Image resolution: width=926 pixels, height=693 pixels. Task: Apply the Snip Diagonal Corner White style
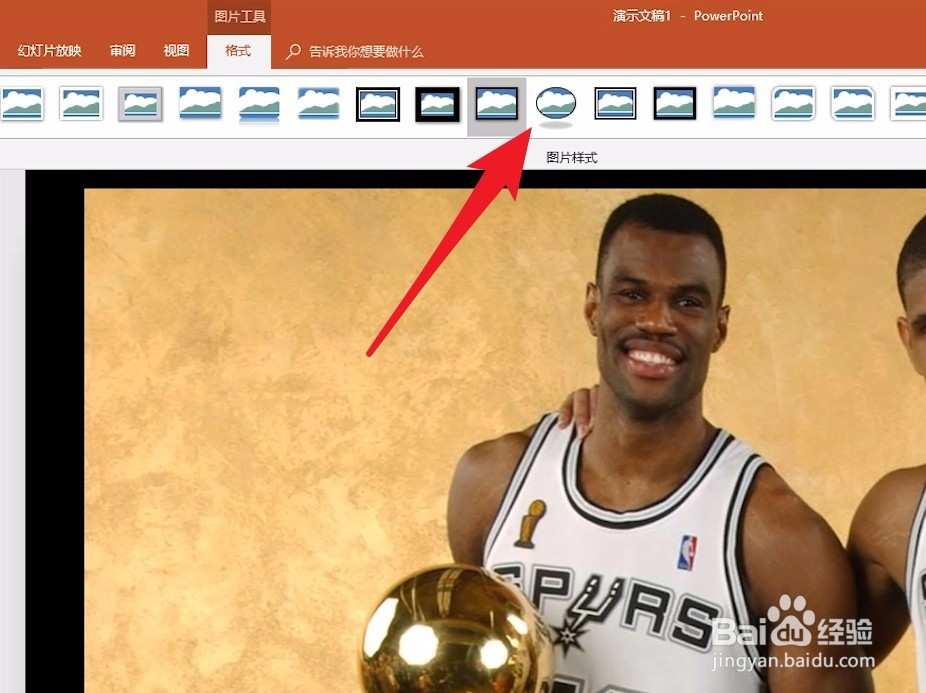[x=853, y=103]
